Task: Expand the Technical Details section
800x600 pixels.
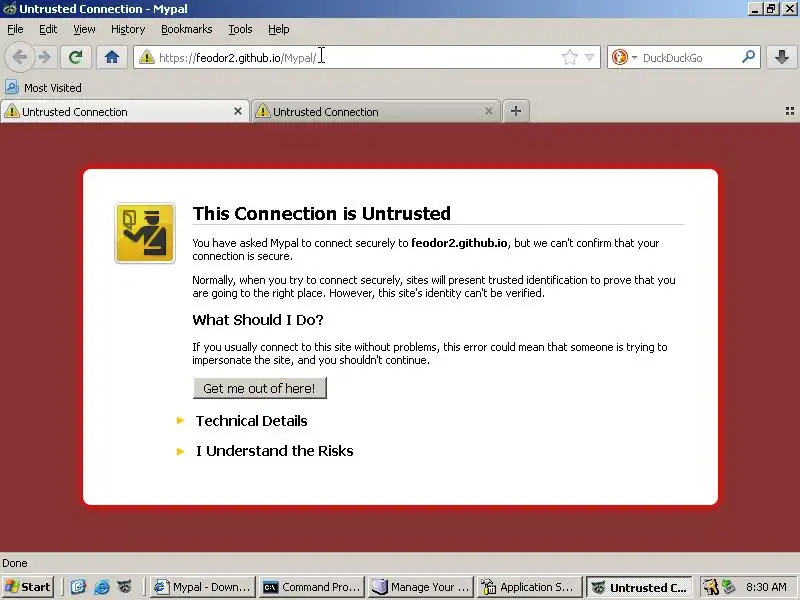Action: tap(252, 421)
